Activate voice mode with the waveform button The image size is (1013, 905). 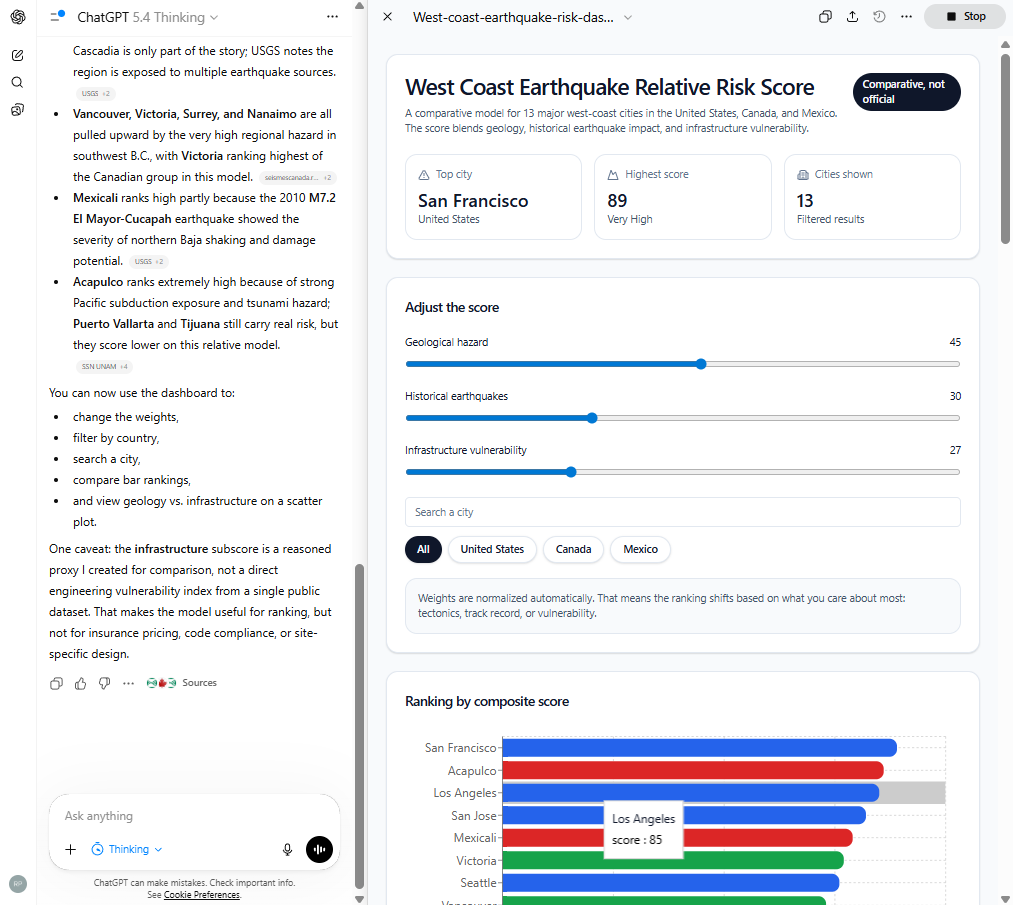[x=319, y=849]
